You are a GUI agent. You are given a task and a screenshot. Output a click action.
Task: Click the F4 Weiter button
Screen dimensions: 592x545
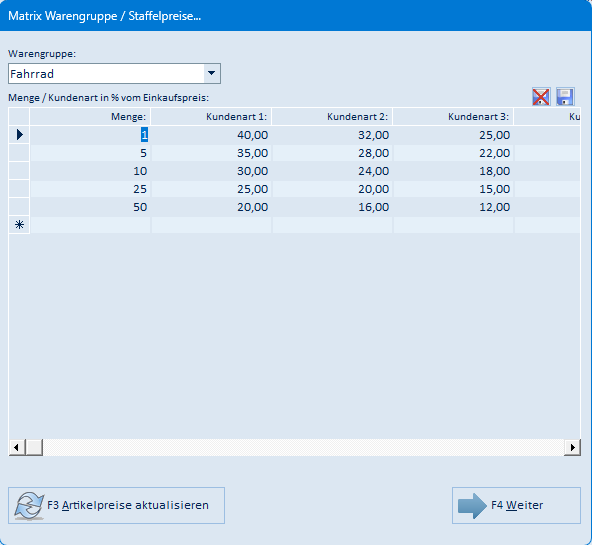516,505
